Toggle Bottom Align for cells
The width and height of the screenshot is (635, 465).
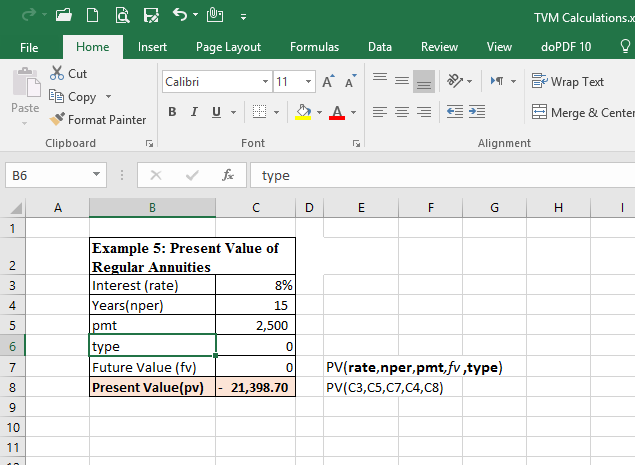click(424, 81)
